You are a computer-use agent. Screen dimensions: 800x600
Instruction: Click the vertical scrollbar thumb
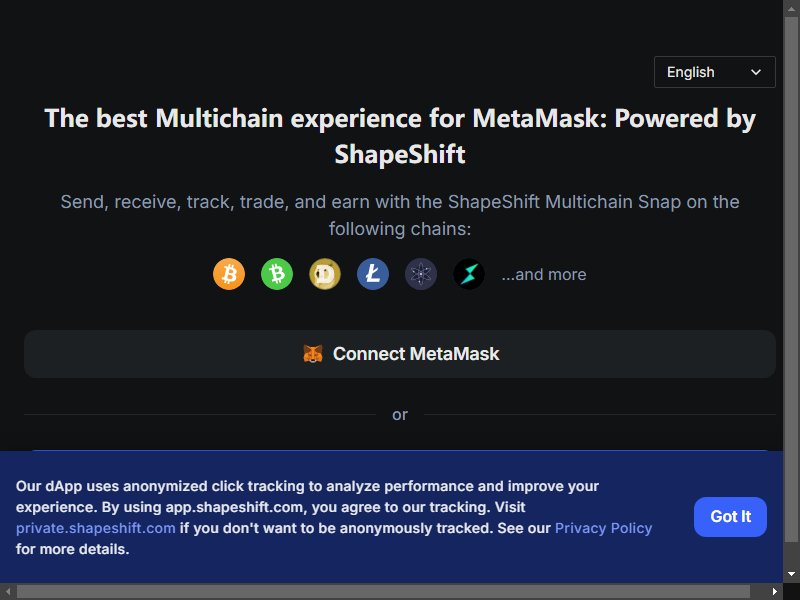point(791,280)
